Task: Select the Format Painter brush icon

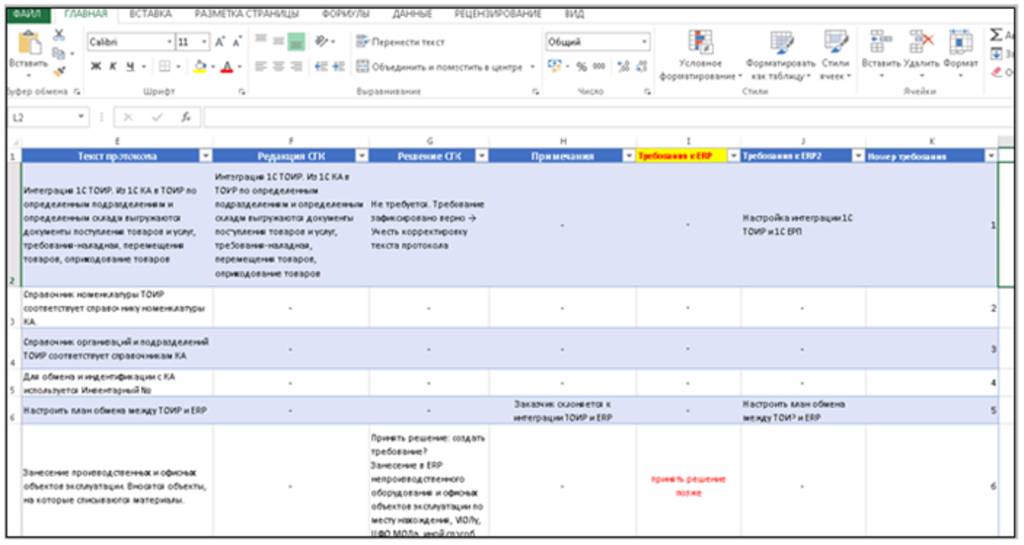Action: click(59, 71)
